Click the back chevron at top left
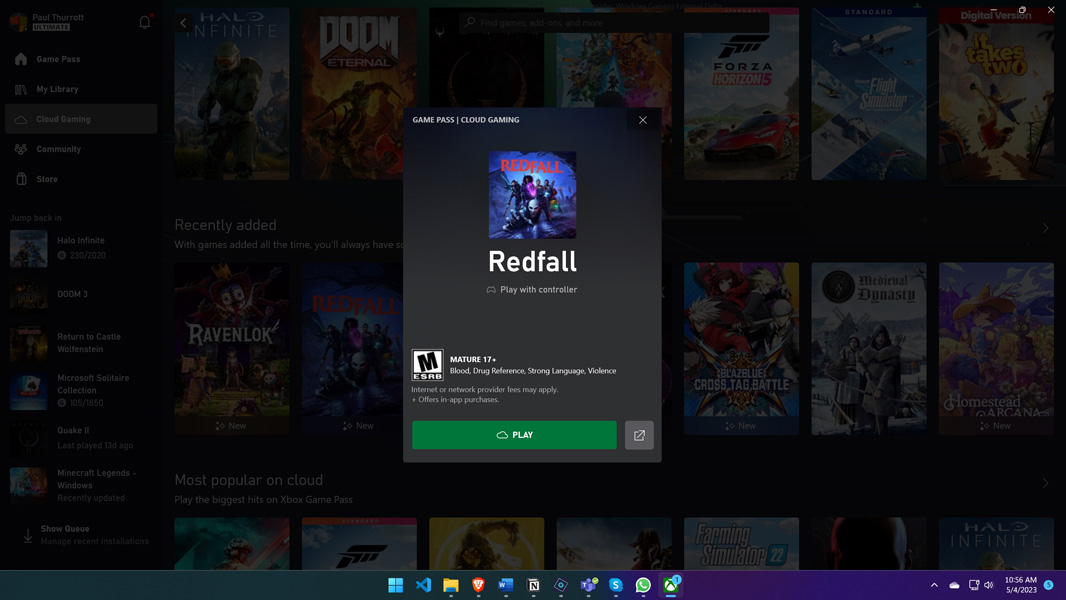The height and width of the screenshot is (600, 1066). pos(183,21)
